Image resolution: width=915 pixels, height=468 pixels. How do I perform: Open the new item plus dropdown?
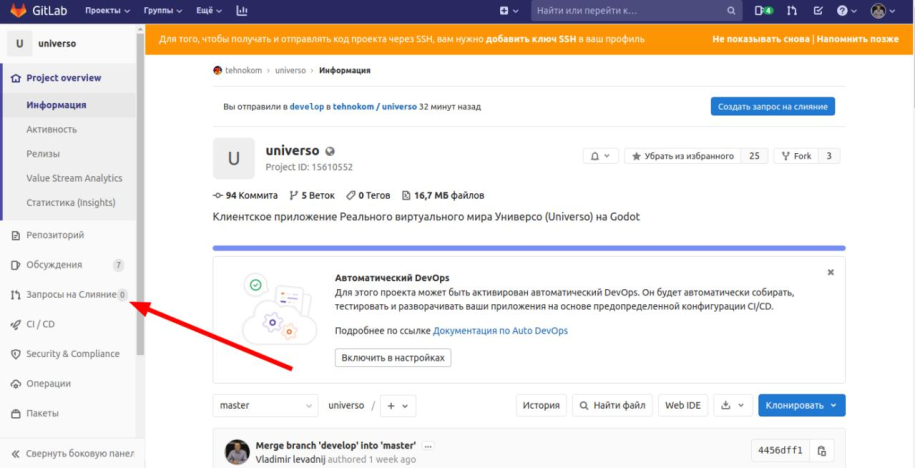click(x=509, y=11)
